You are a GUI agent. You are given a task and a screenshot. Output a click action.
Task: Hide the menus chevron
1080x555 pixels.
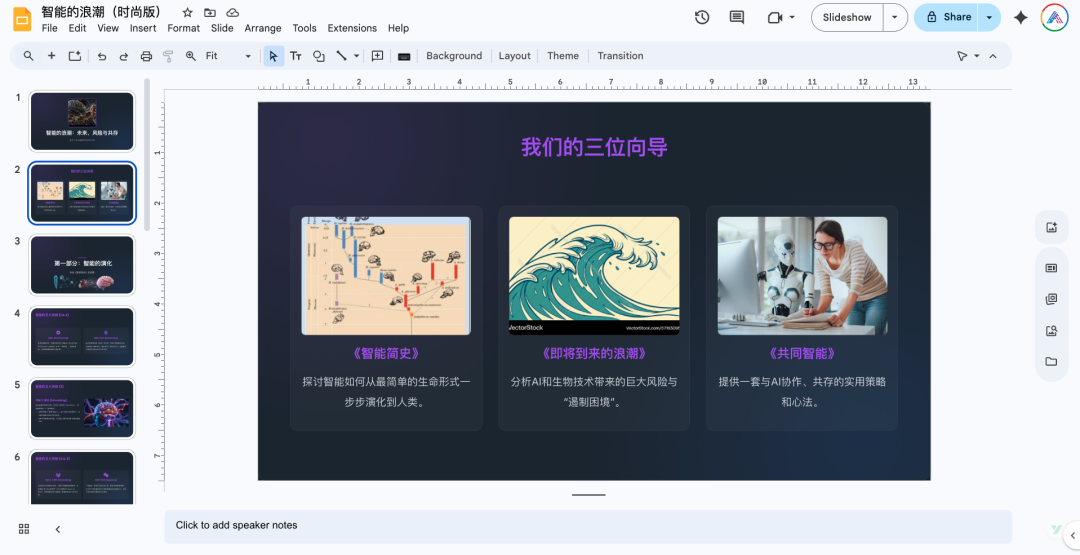(993, 56)
